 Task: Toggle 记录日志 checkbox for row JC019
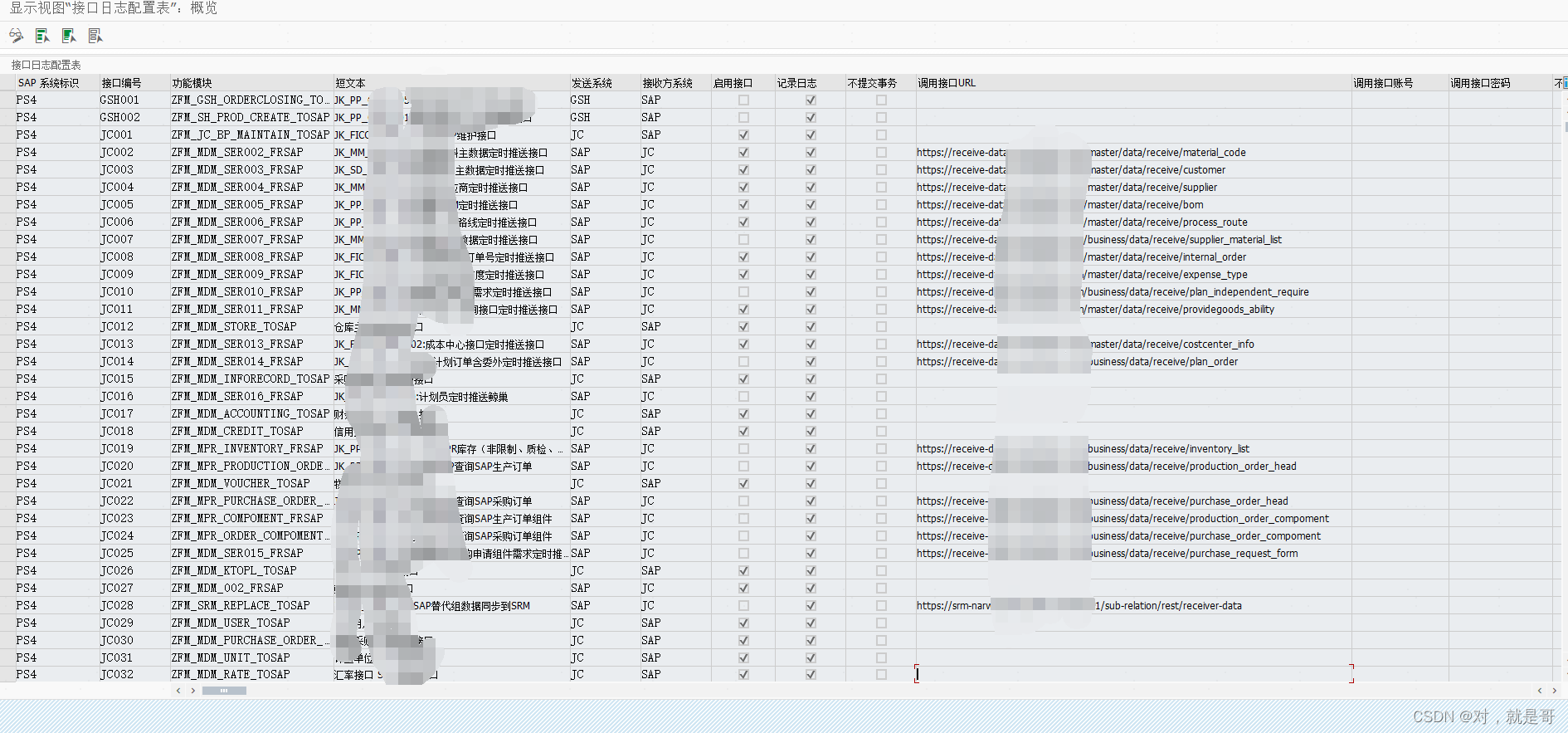(811, 448)
